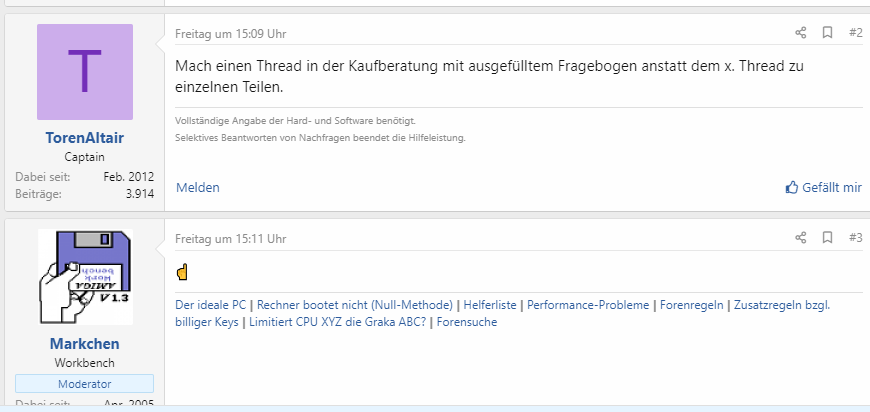870x412 pixels.
Task: Open Forensuche link in signature
Action: 467,322
